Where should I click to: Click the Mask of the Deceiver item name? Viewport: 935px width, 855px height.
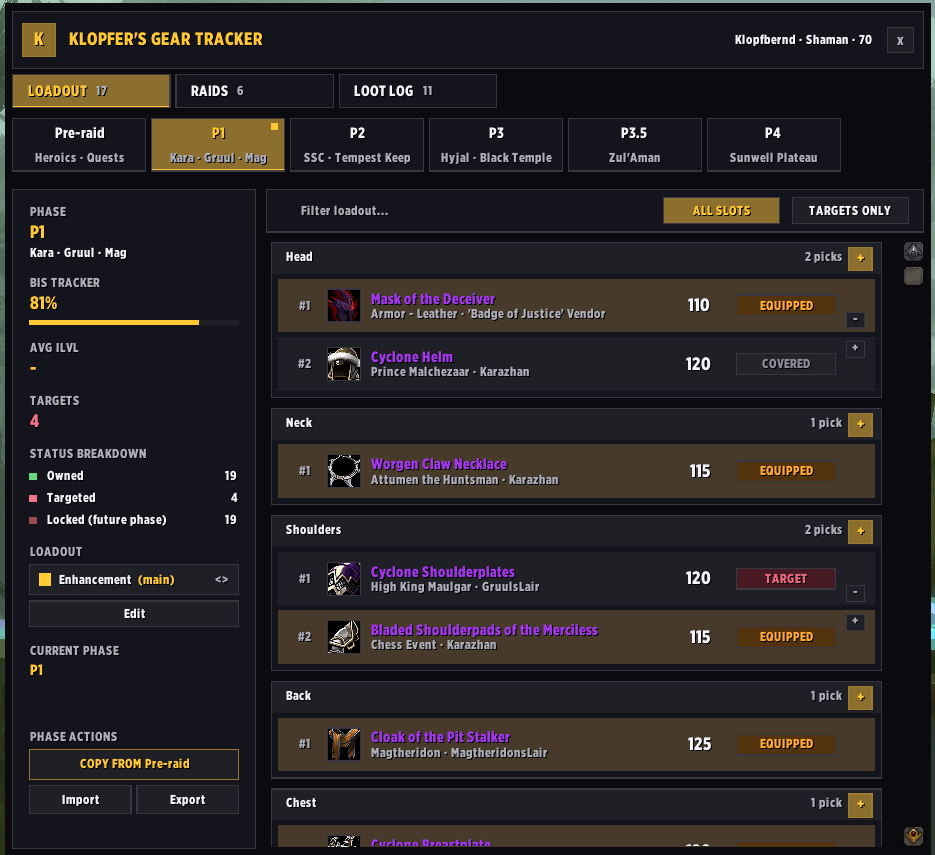pos(433,299)
